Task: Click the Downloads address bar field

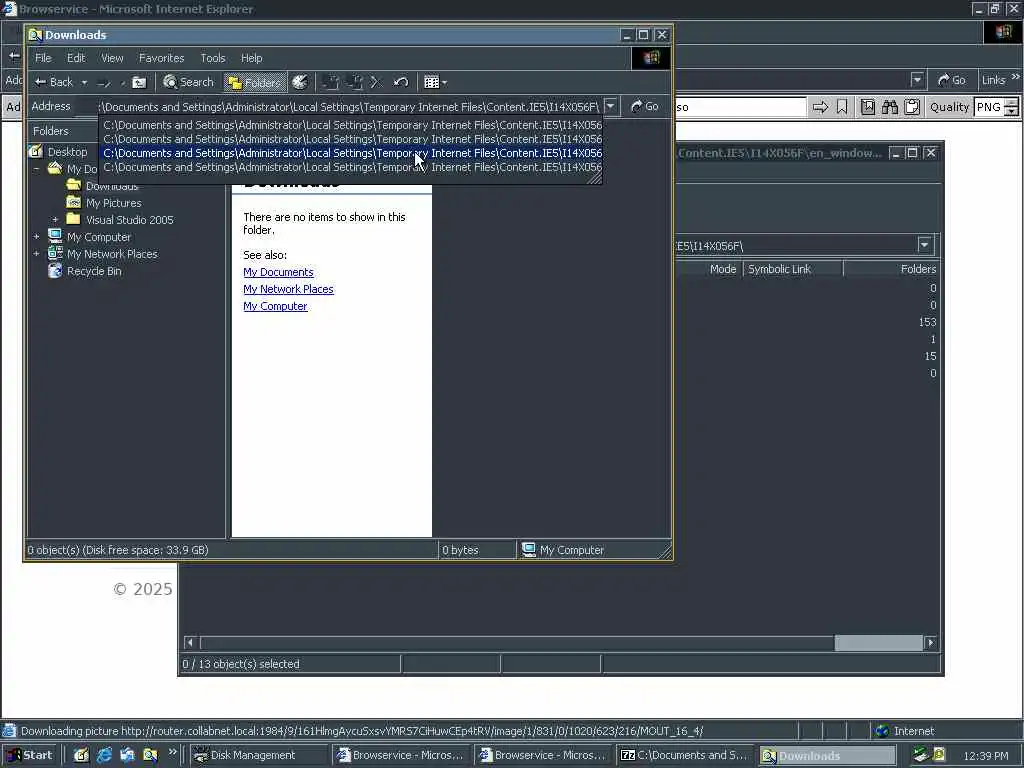Action: pyautogui.click(x=348, y=106)
